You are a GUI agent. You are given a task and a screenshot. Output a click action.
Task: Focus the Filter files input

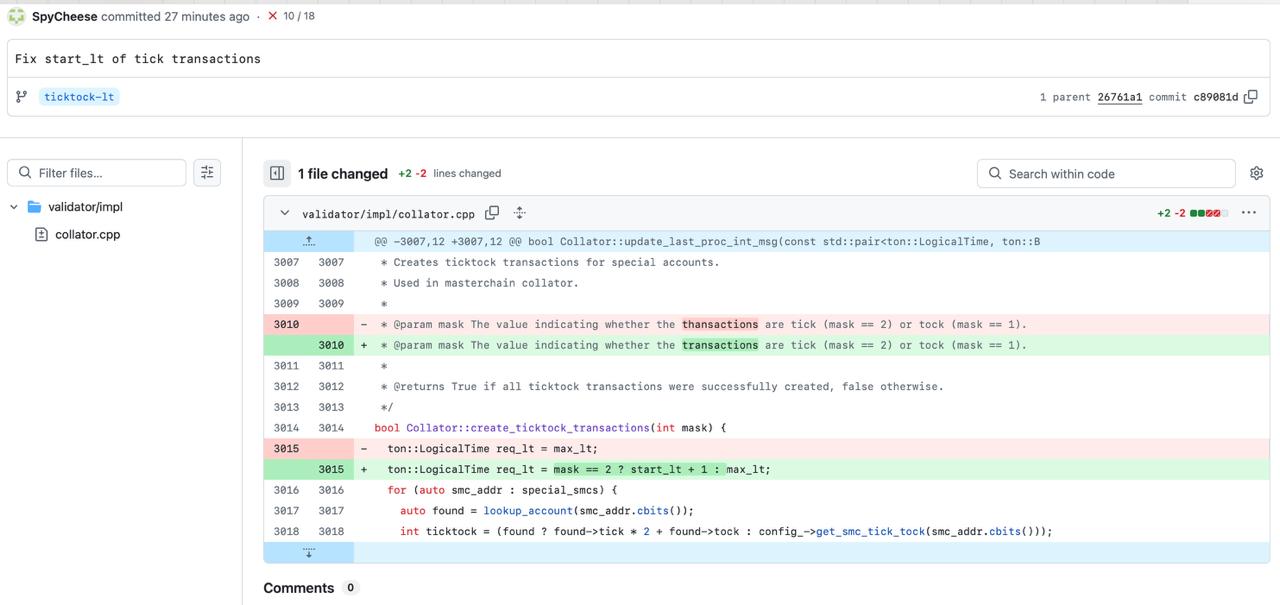click(97, 173)
